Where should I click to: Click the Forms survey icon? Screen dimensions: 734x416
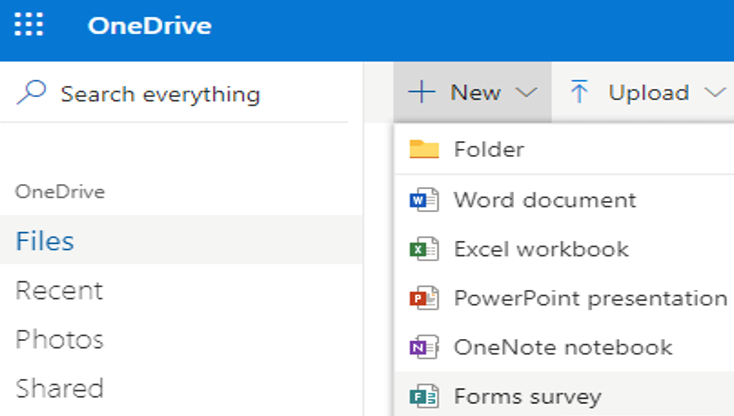click(x=424, y=396)
